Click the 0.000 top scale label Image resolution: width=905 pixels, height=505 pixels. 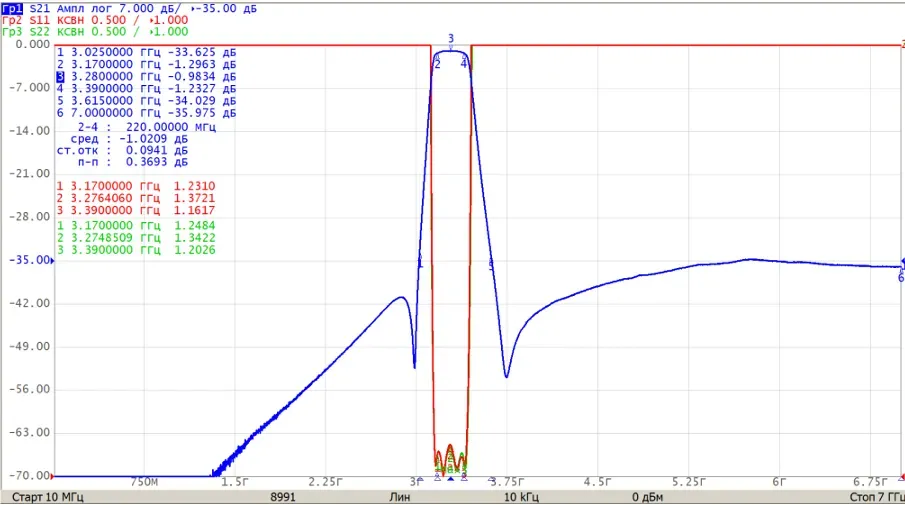pyautogui.click(x=33, y=44)
